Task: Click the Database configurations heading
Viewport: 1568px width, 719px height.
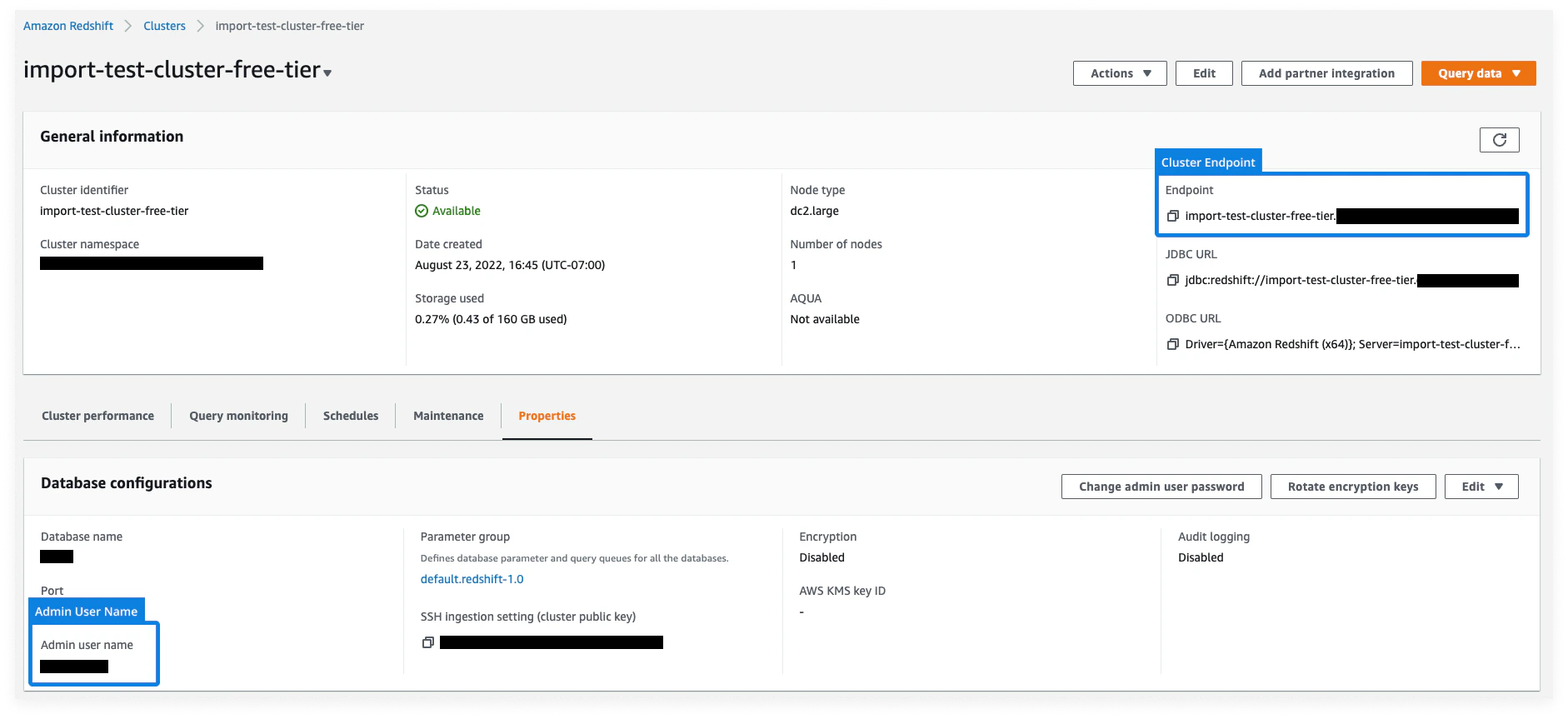Action: pos(127,483)
